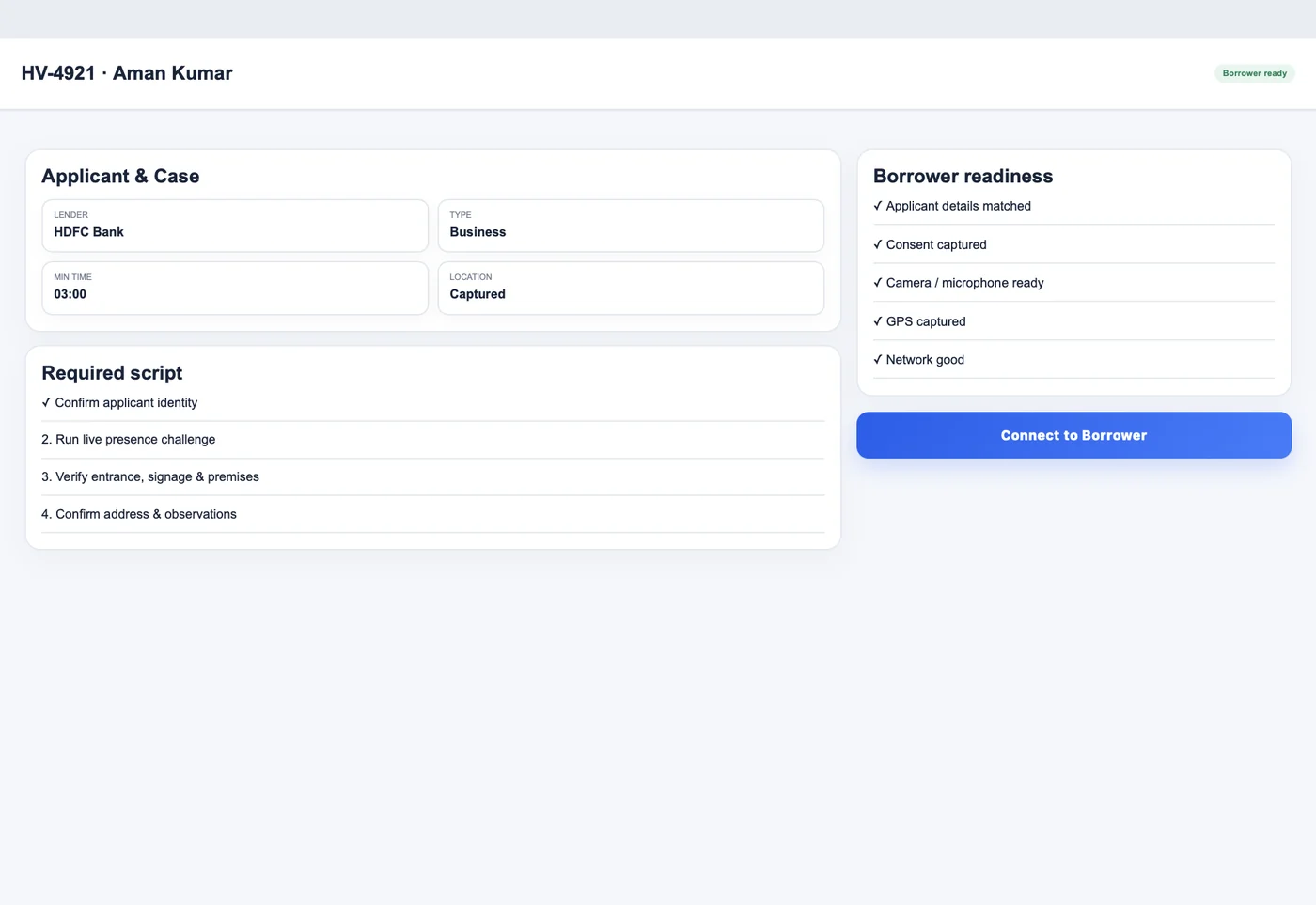Click the Borrower ready status badge
The width and height of the screenshot is (1316, 905).
tap(1254, 73)
